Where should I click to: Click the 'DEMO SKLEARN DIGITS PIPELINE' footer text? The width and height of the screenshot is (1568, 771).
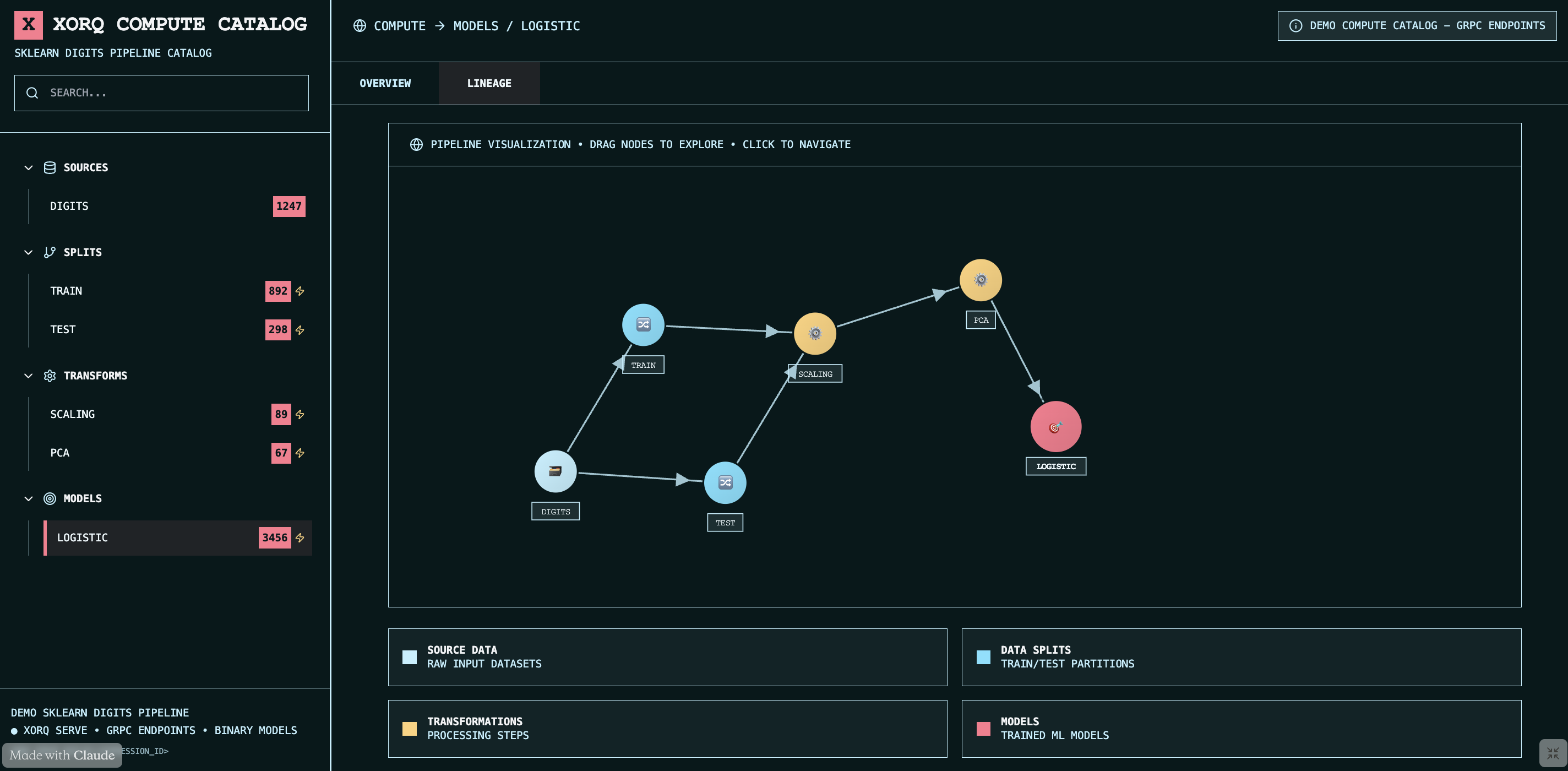[x=100, y=713]
